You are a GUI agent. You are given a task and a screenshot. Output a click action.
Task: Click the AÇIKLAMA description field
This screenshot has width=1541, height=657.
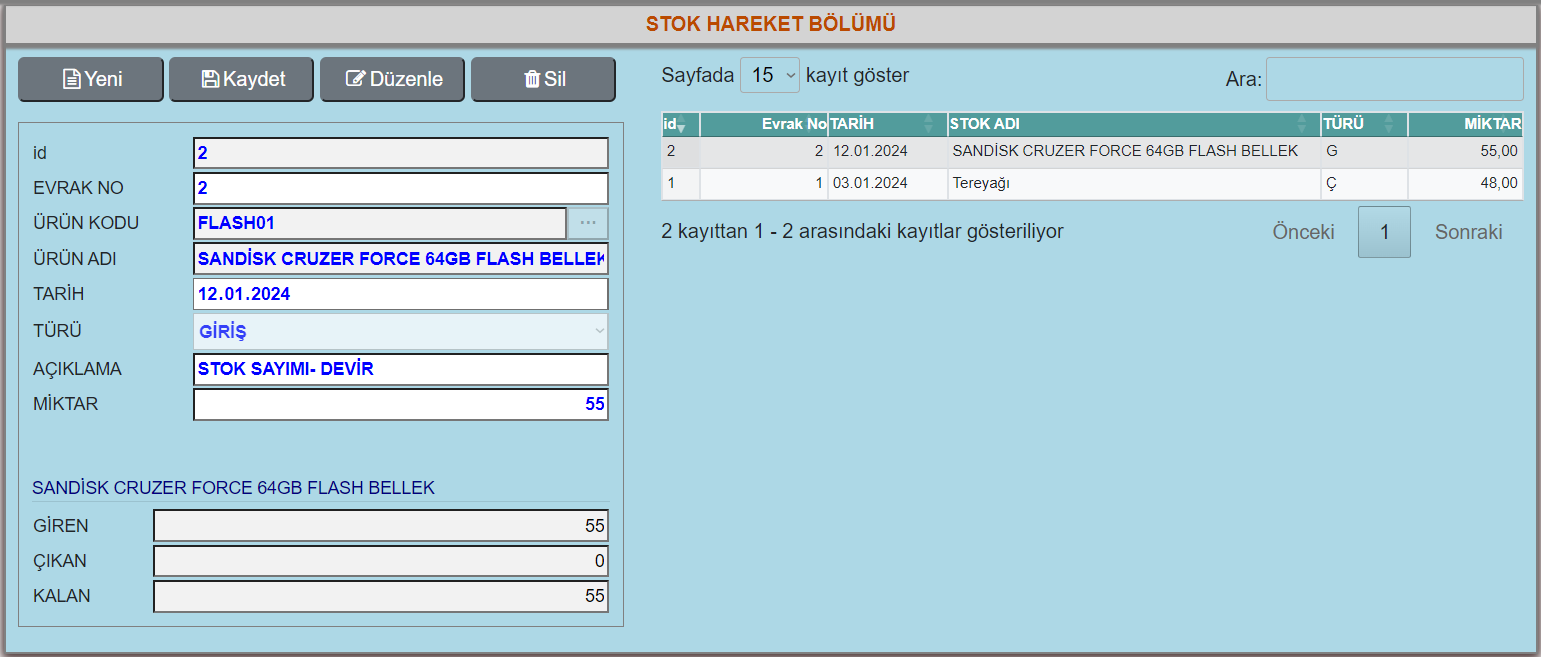coord(400,369)
